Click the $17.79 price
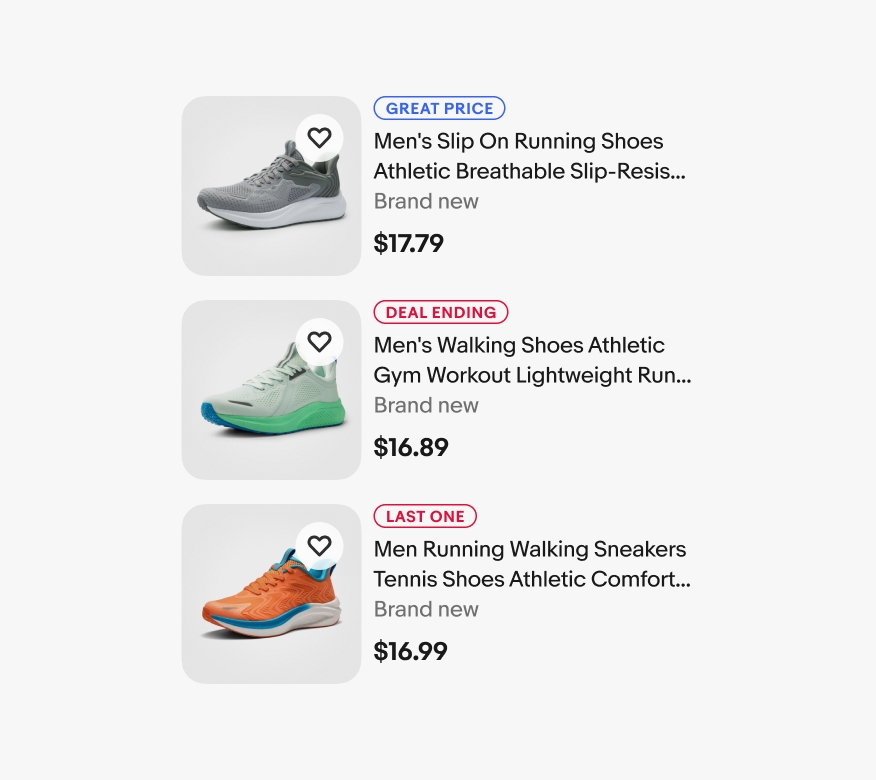 408,243
